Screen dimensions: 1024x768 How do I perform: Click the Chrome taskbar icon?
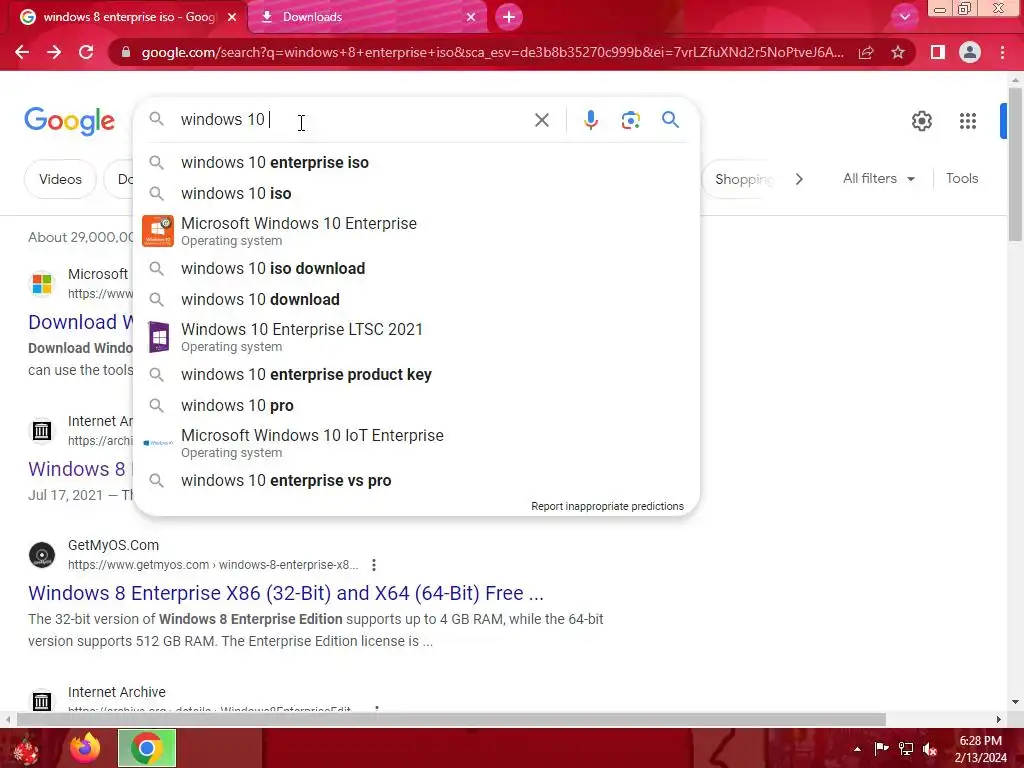[147, 748]
